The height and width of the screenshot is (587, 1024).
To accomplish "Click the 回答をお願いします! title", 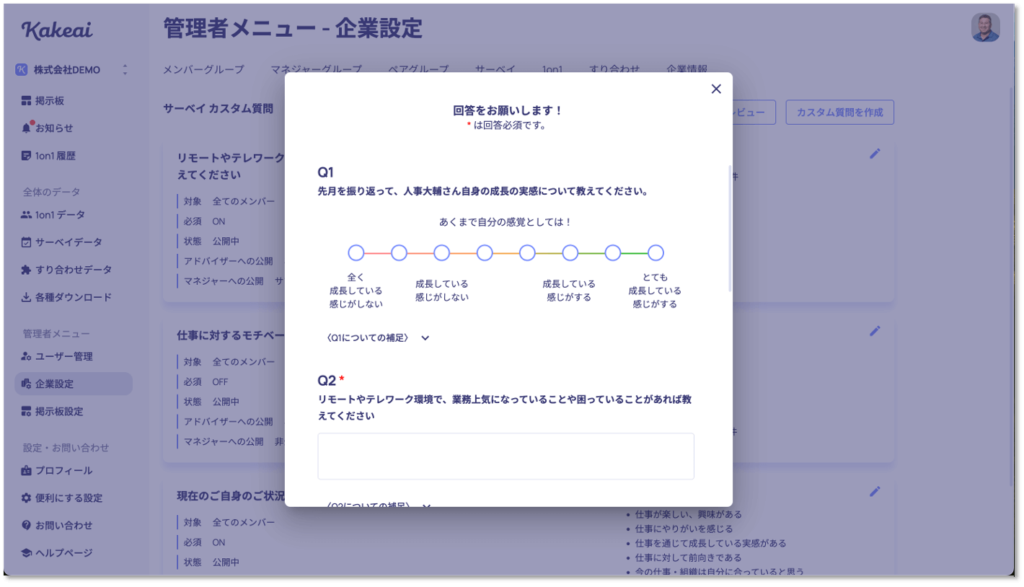I will 507,110.
